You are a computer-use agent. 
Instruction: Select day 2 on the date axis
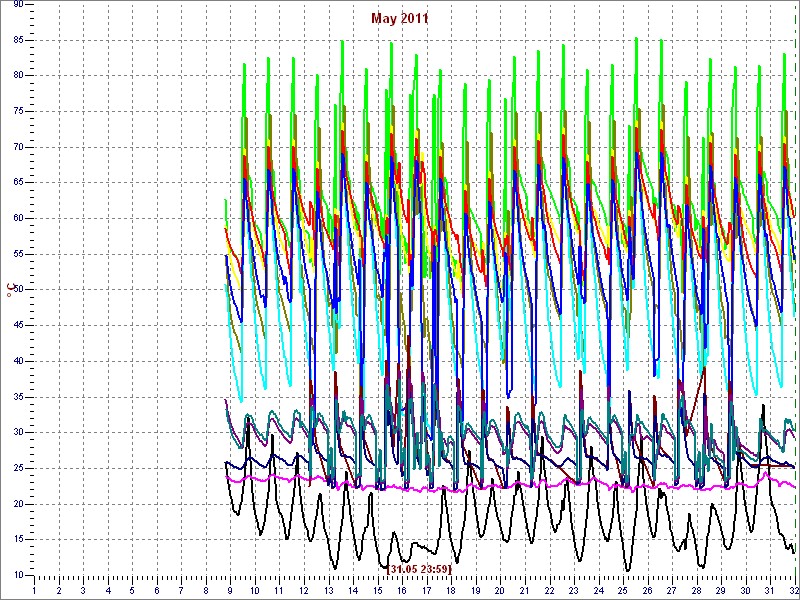click(x=59, y=591)
